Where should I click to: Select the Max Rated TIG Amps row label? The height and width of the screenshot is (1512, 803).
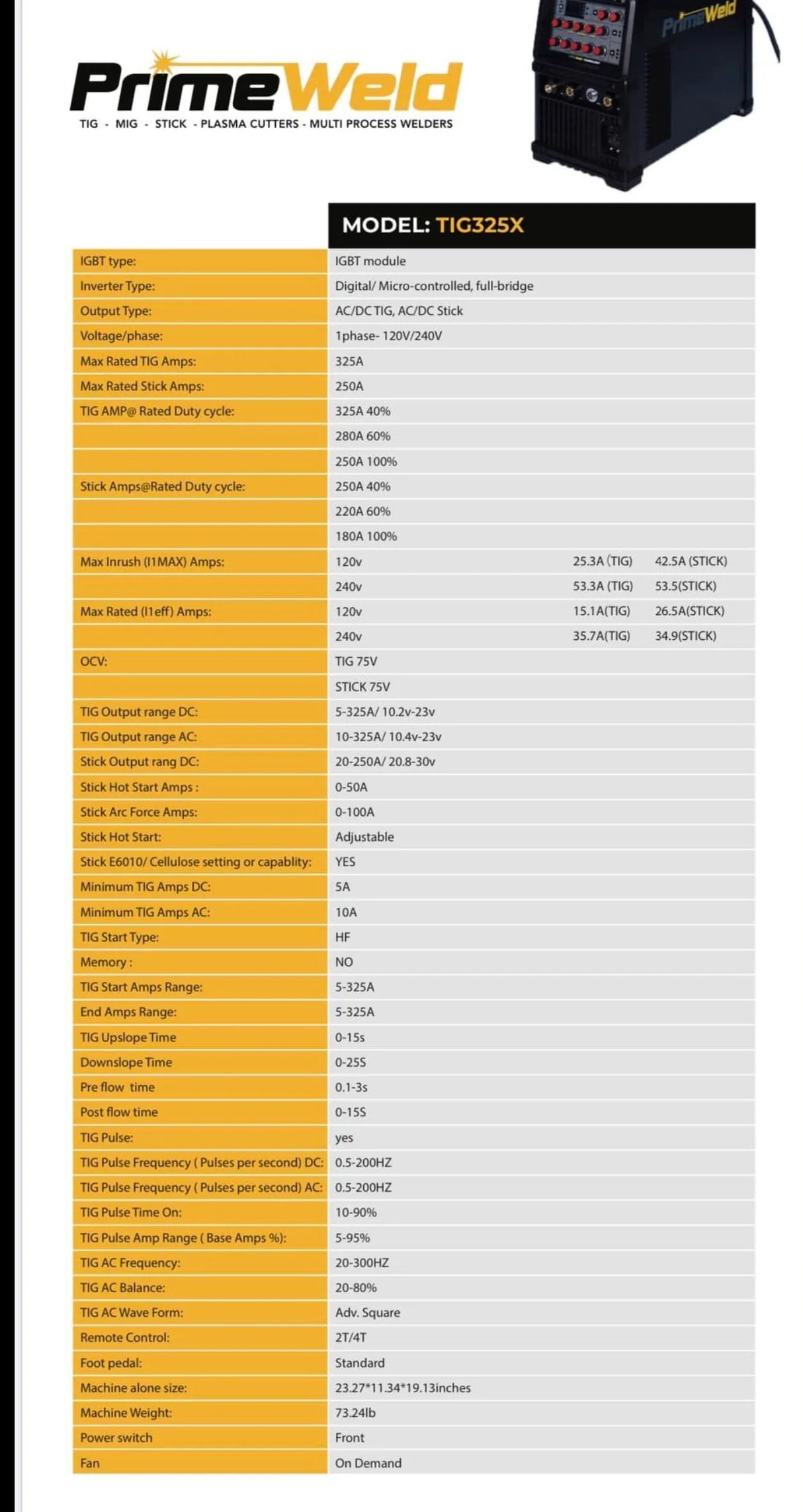138,361
